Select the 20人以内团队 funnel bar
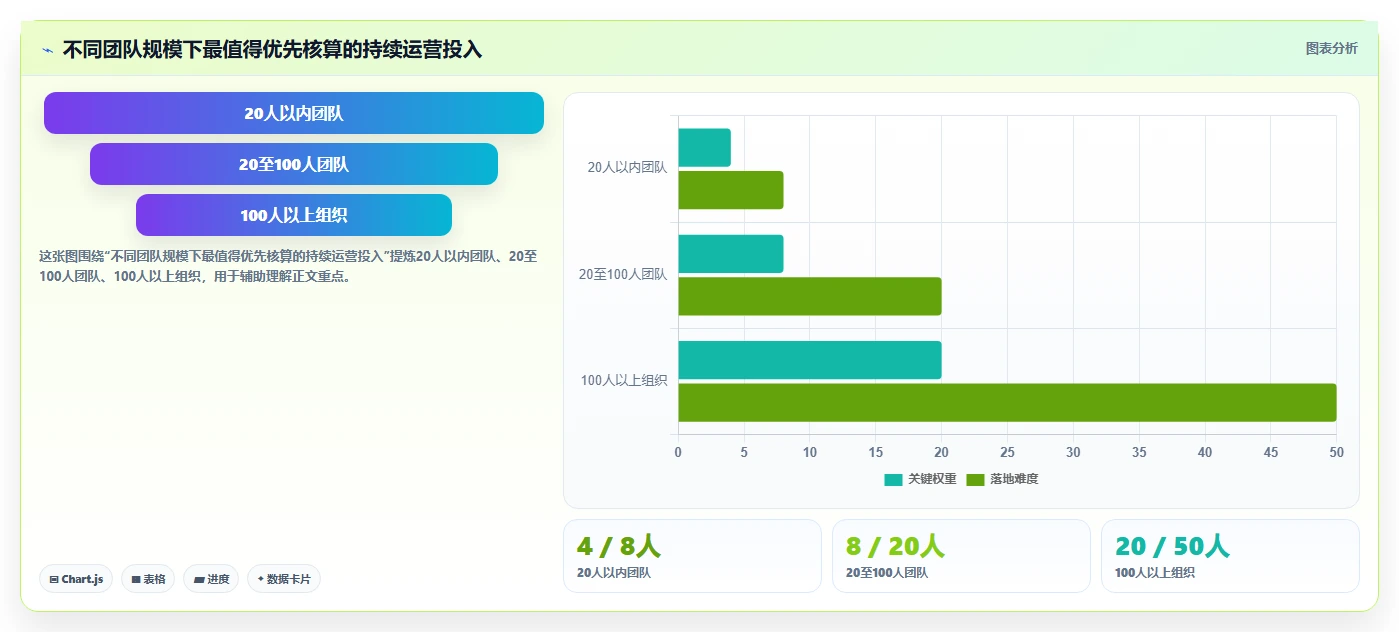The image size is (1399, 632). coord(294,113)
